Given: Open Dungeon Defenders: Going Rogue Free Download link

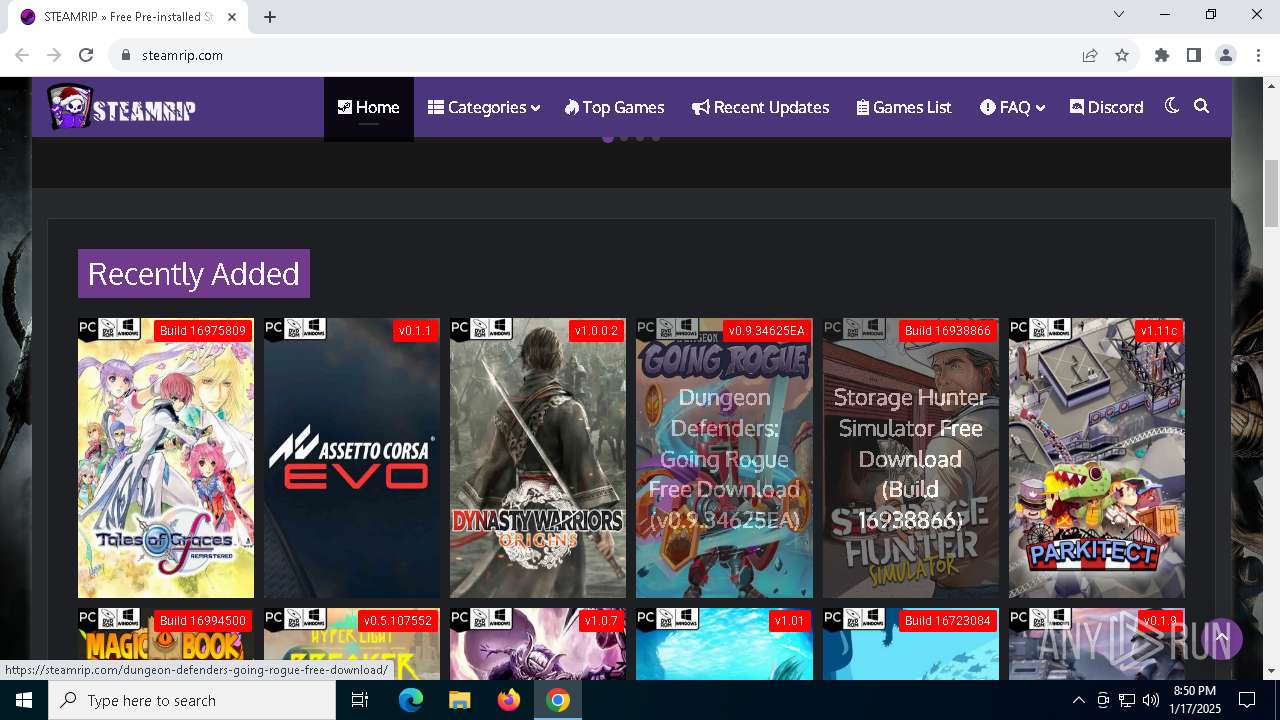Looking at the screenshot, I should (x=724, y=458).
